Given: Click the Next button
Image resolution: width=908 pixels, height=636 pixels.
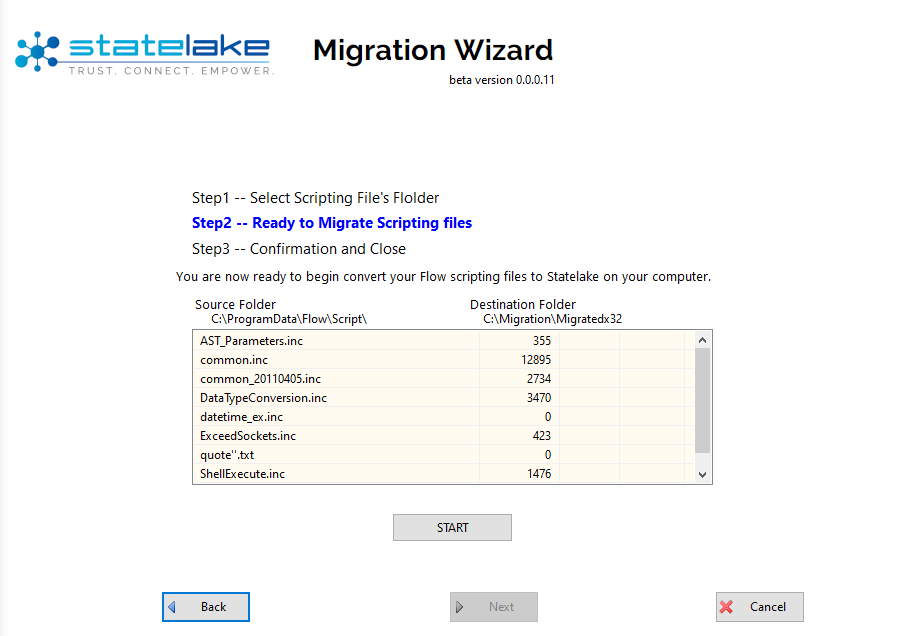Looking at the screenshot, I should (x=494, y=606).
